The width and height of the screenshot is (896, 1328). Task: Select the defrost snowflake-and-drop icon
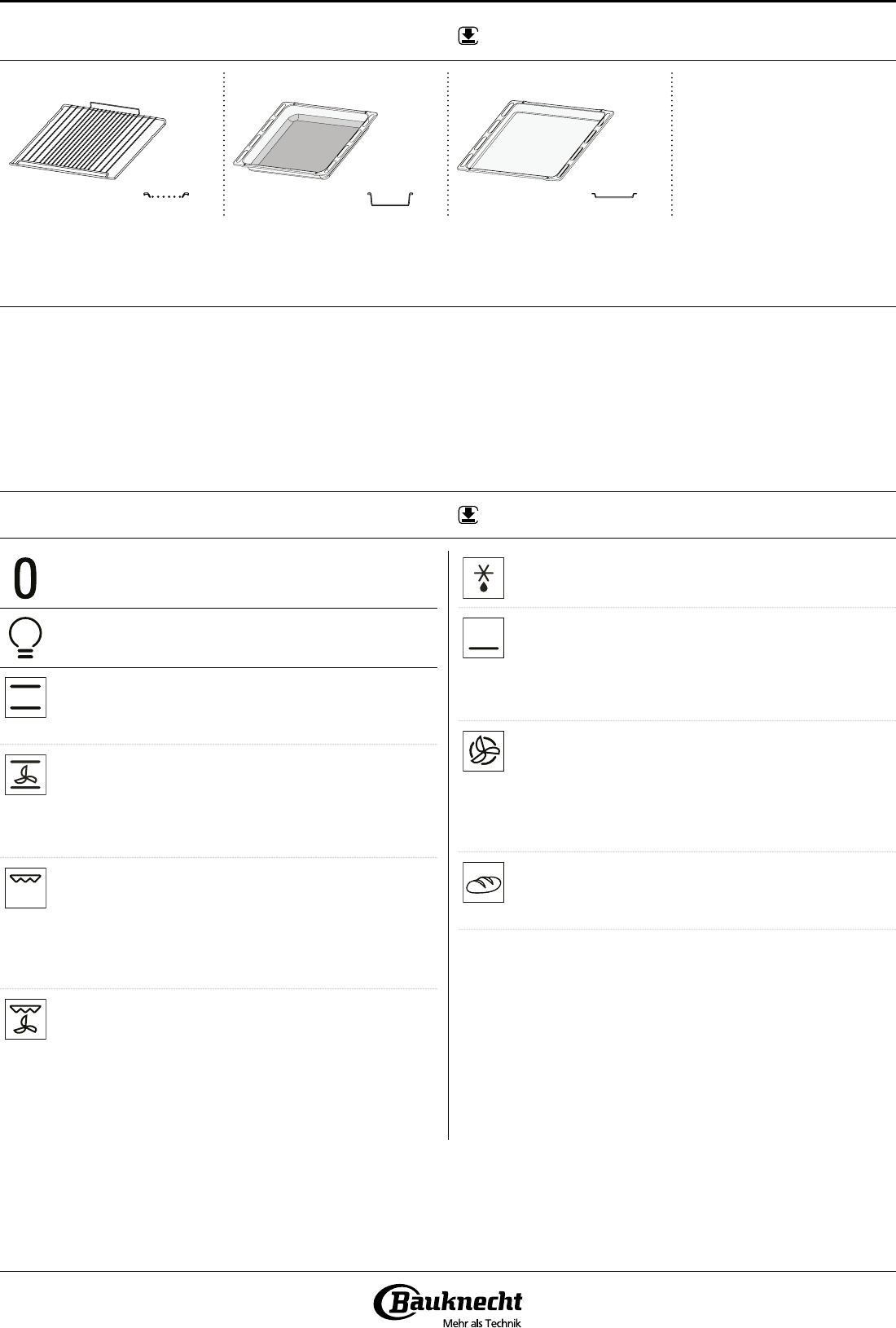(x=484, y=578)
